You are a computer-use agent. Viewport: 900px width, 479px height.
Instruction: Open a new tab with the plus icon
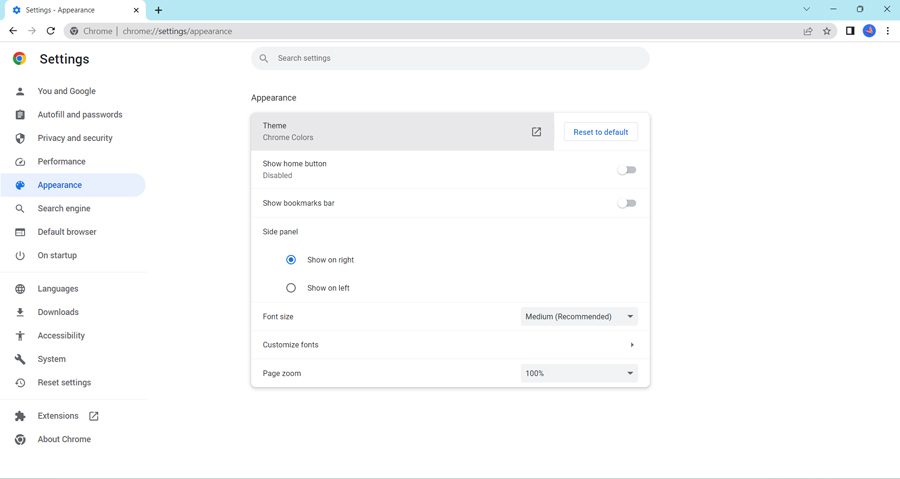click(x=158, y=10)
